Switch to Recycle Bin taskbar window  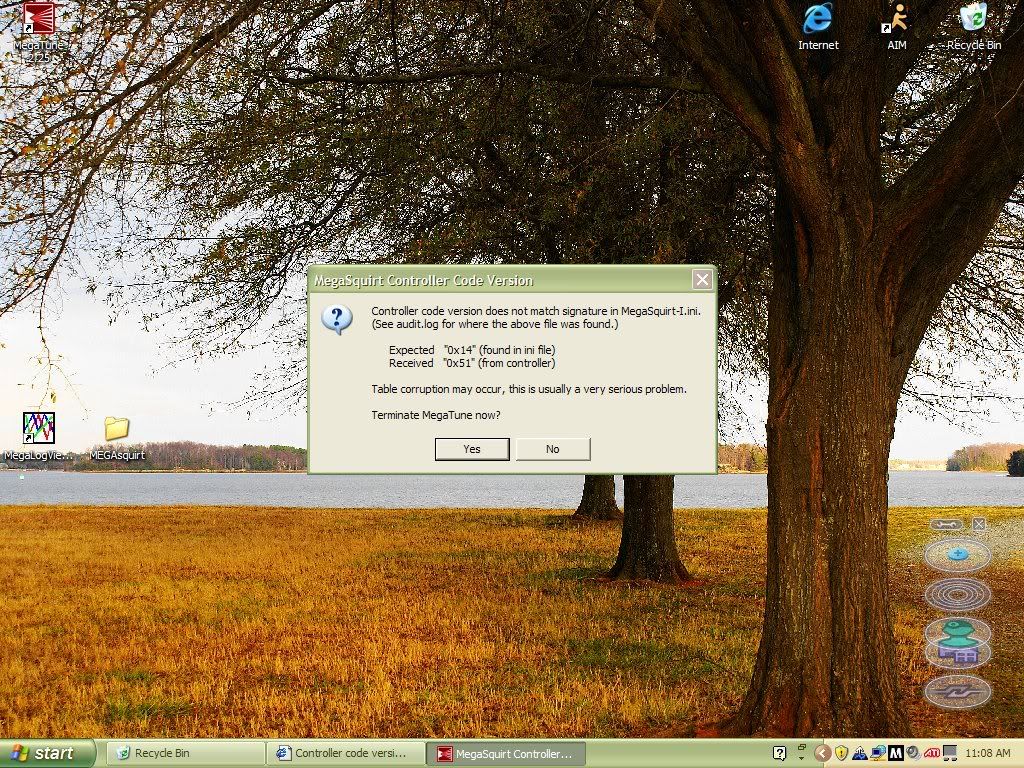(184, 753)
